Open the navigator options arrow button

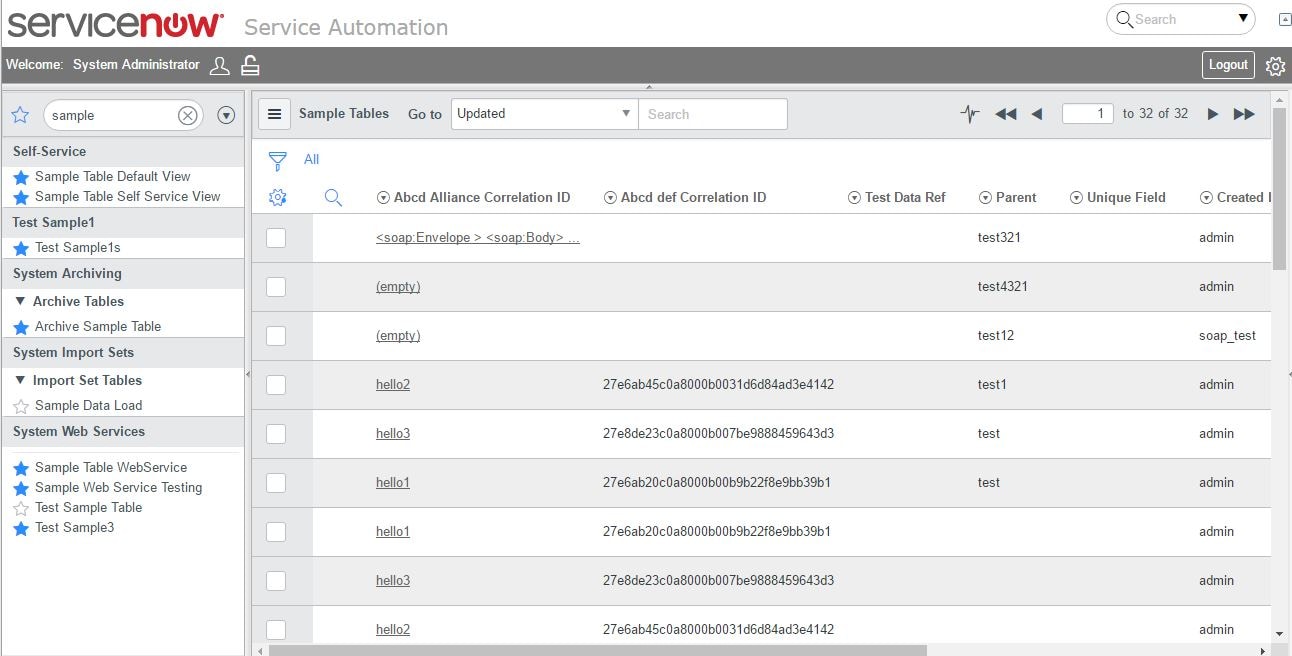point(226,115)
